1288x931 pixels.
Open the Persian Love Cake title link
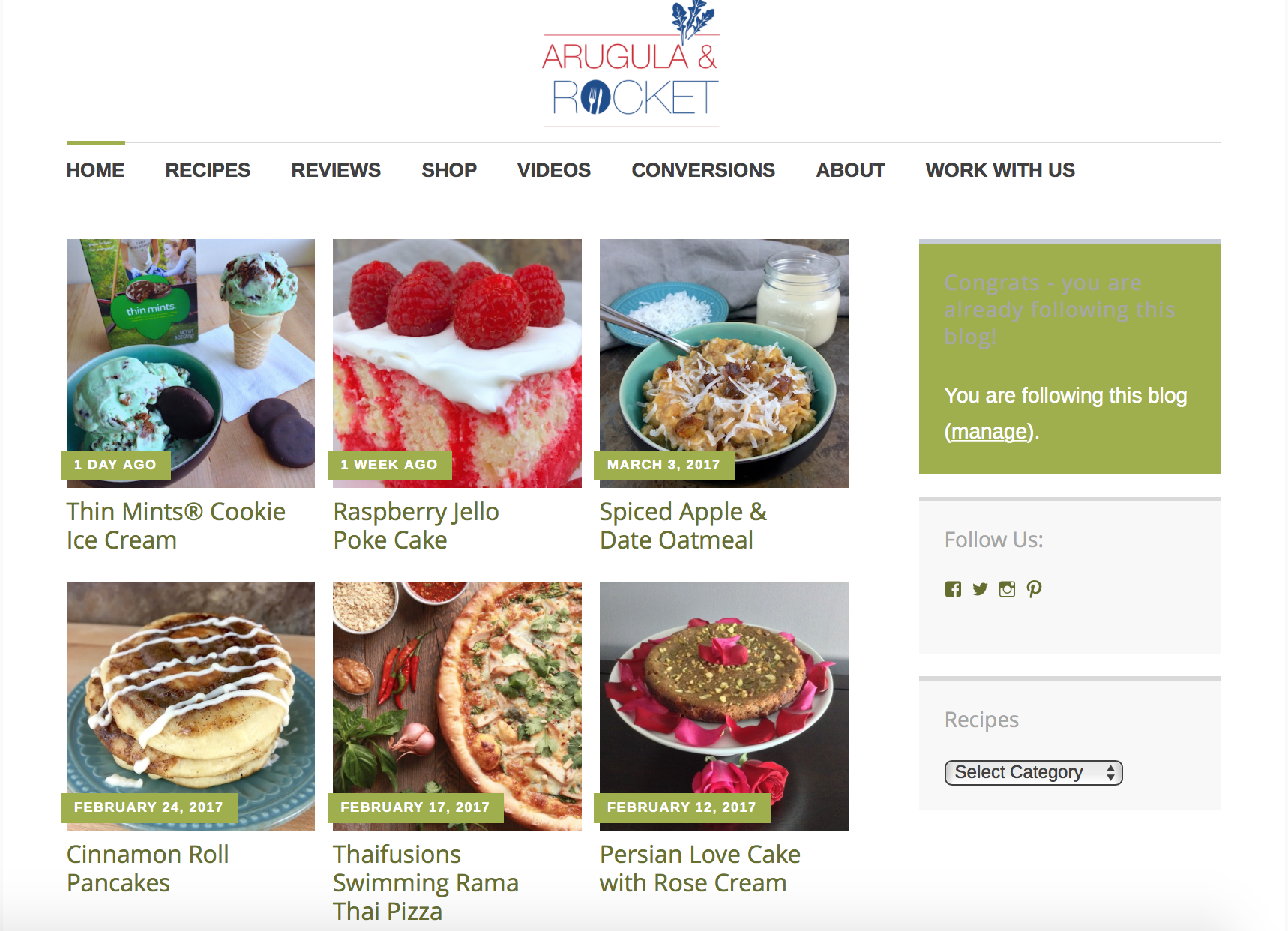[x=700, y=868]
